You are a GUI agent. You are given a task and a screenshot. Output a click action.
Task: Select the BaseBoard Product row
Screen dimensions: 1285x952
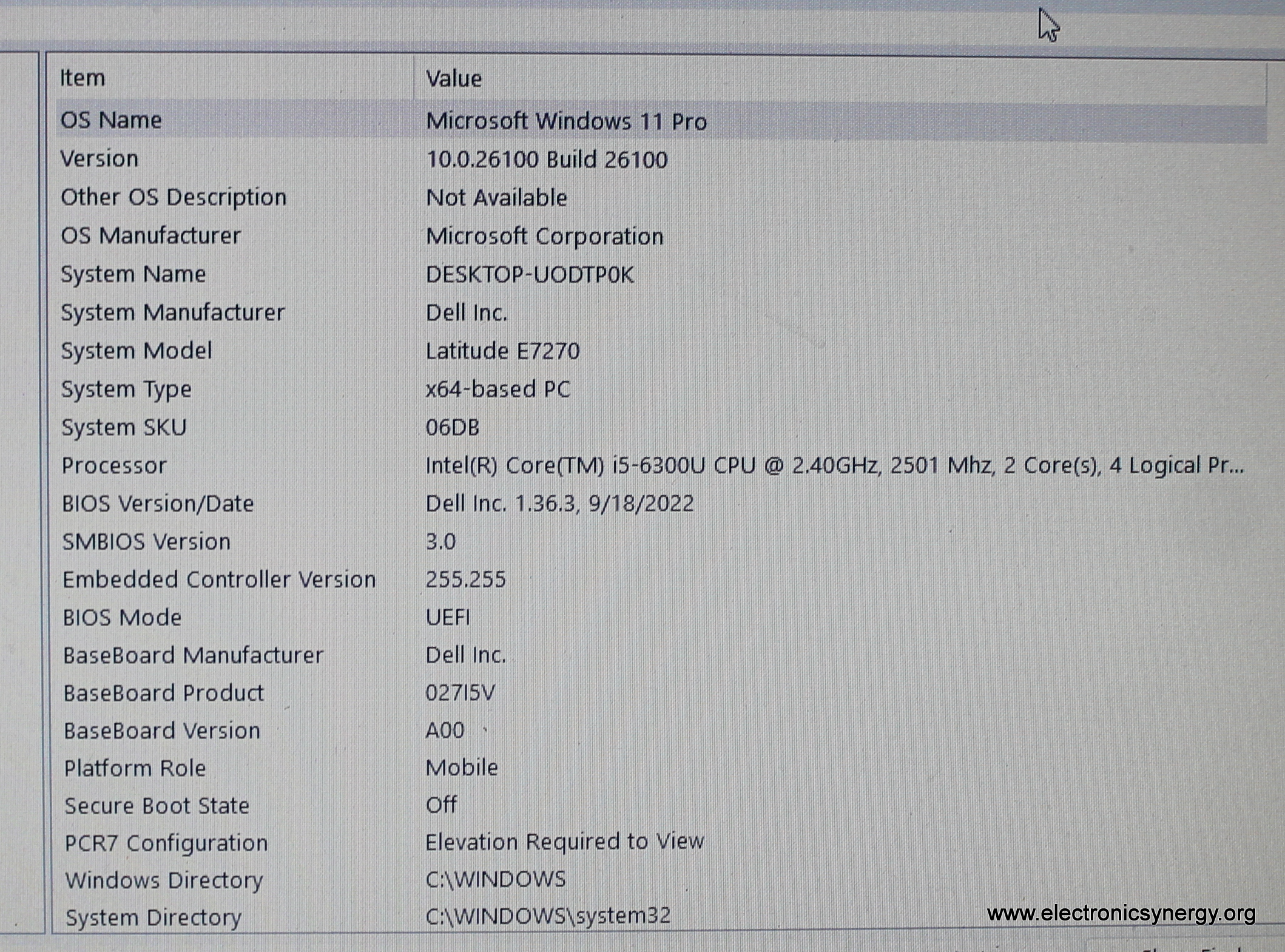(164, 693)
